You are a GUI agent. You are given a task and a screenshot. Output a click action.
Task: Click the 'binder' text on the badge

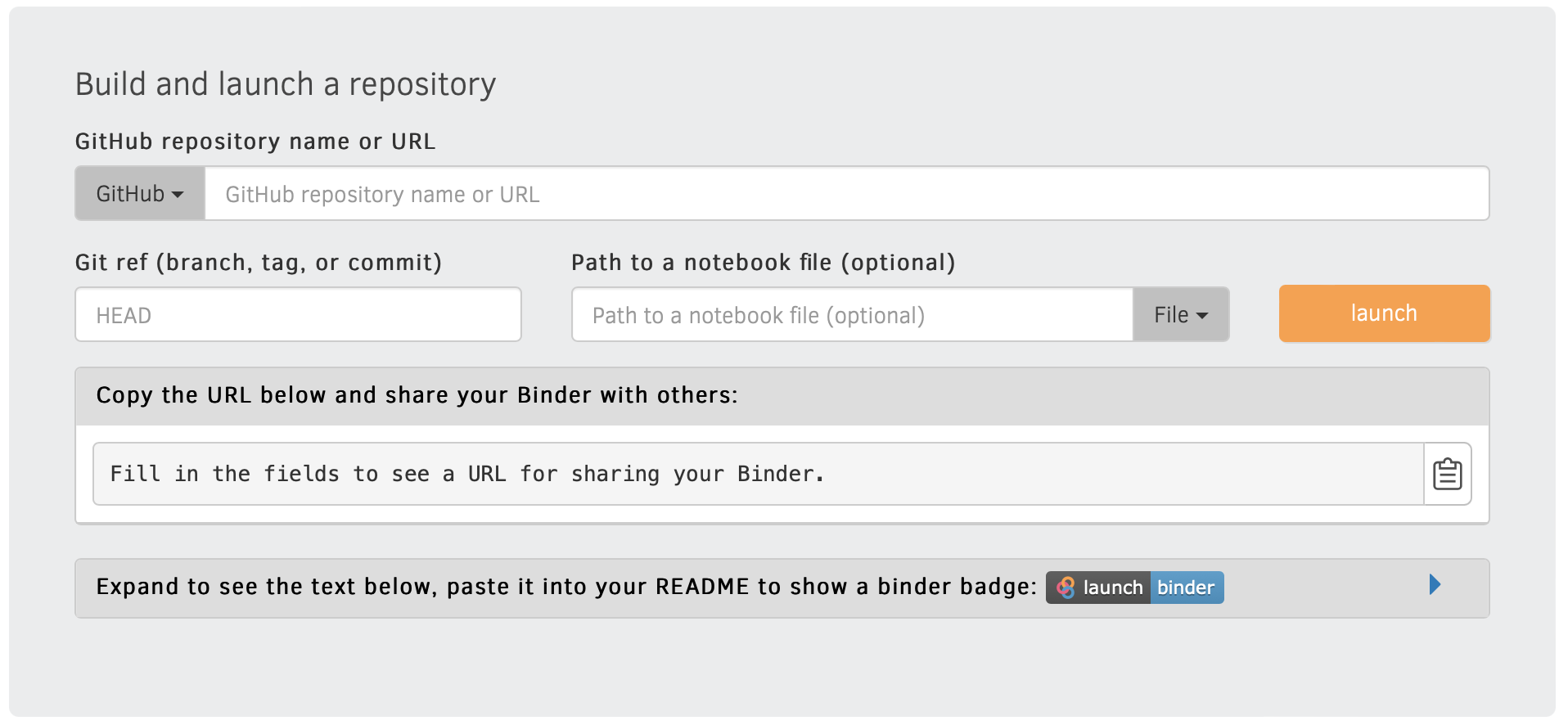(x=1186, y=587)
